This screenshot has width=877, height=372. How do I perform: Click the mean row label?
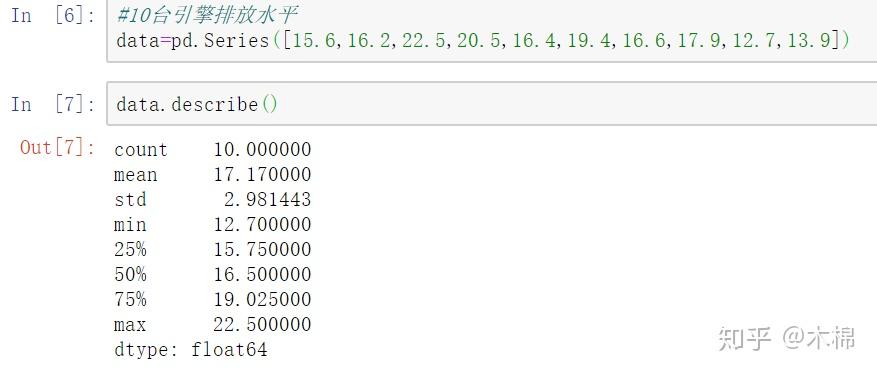tap(135, 175)
